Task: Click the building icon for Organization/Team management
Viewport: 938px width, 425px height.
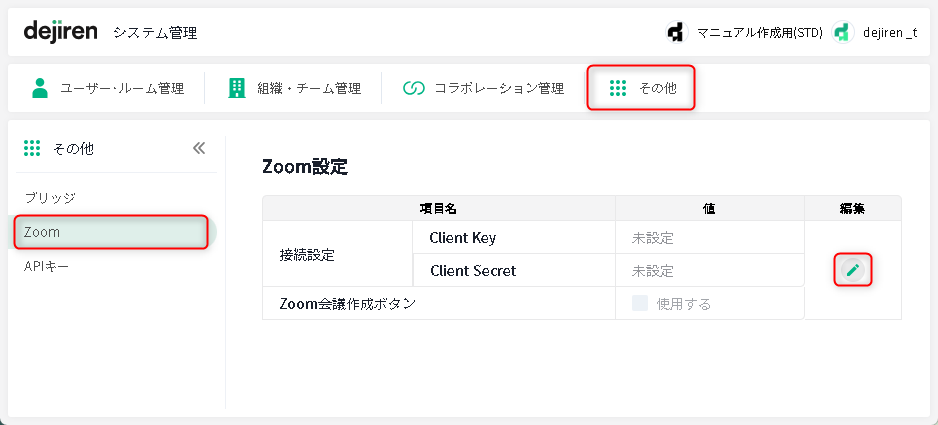Action: (236, 88)
